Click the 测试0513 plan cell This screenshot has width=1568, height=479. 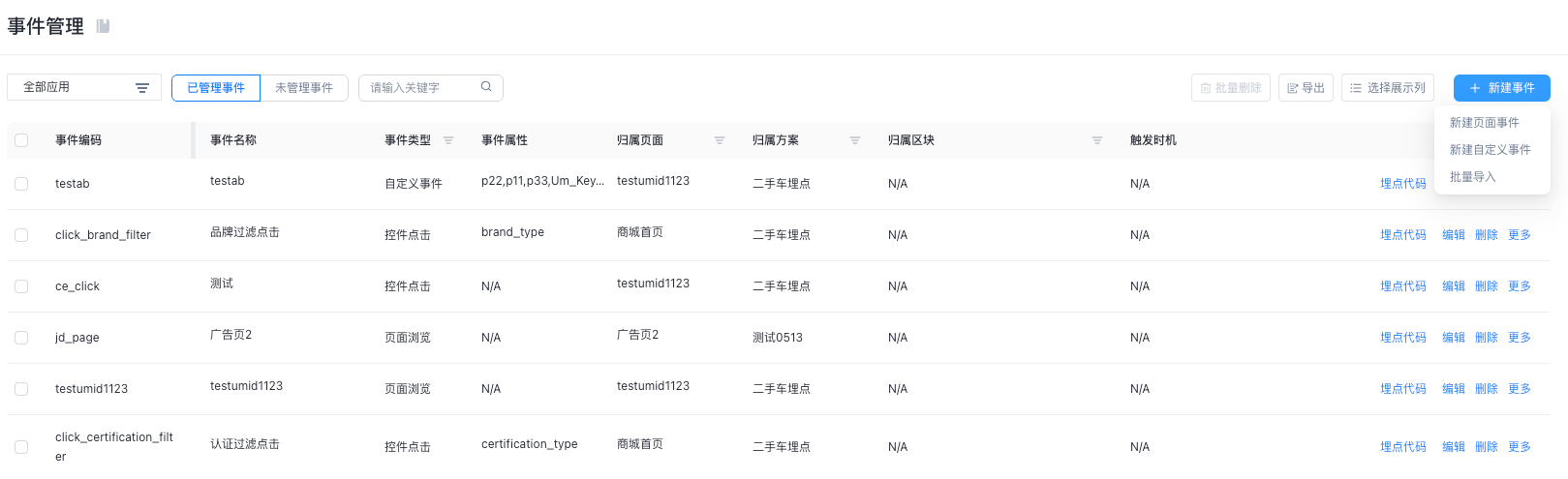click(778, 338)
